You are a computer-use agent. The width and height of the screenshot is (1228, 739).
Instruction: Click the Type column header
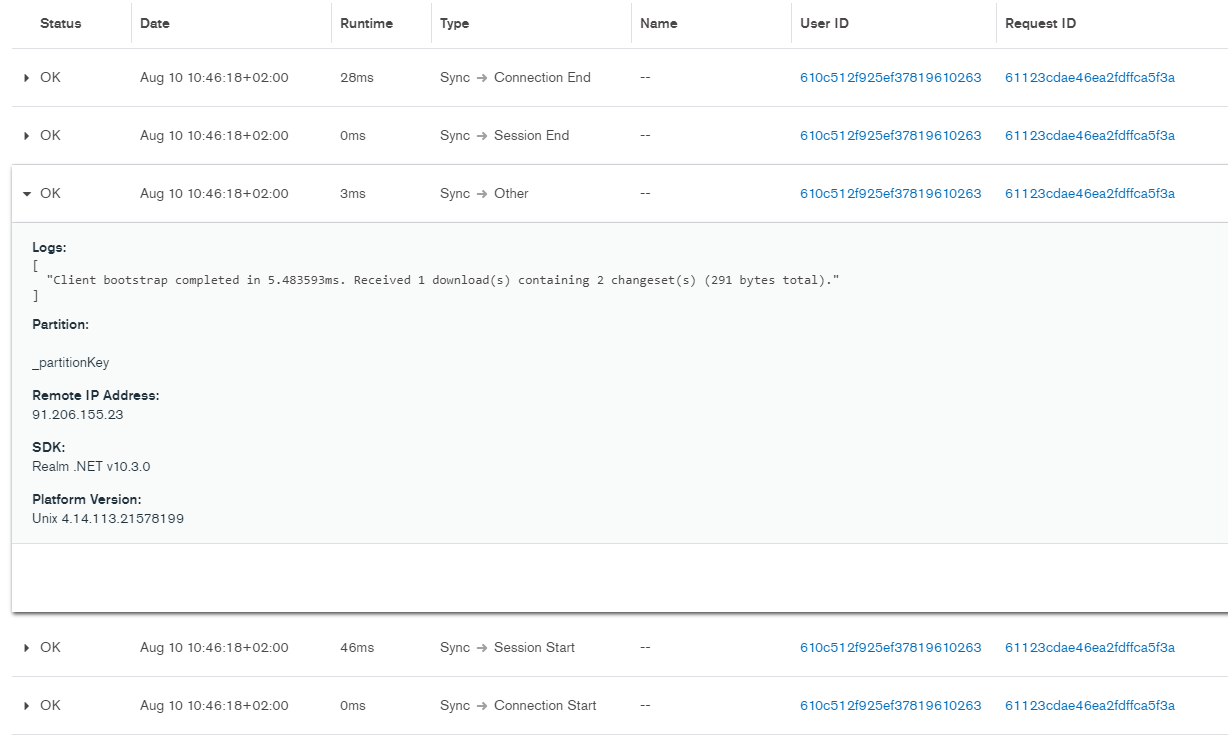[454, 23]
